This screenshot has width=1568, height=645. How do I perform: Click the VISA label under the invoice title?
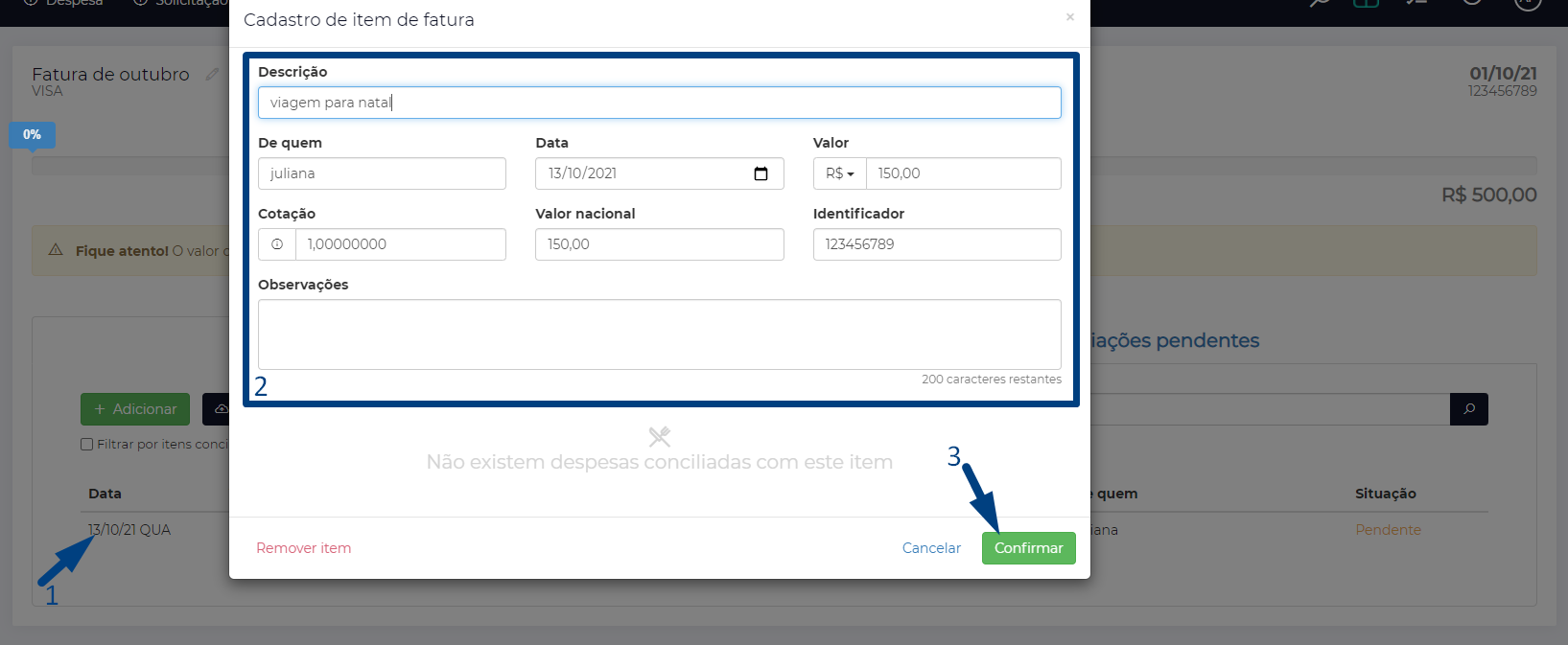tap(47, 91)
